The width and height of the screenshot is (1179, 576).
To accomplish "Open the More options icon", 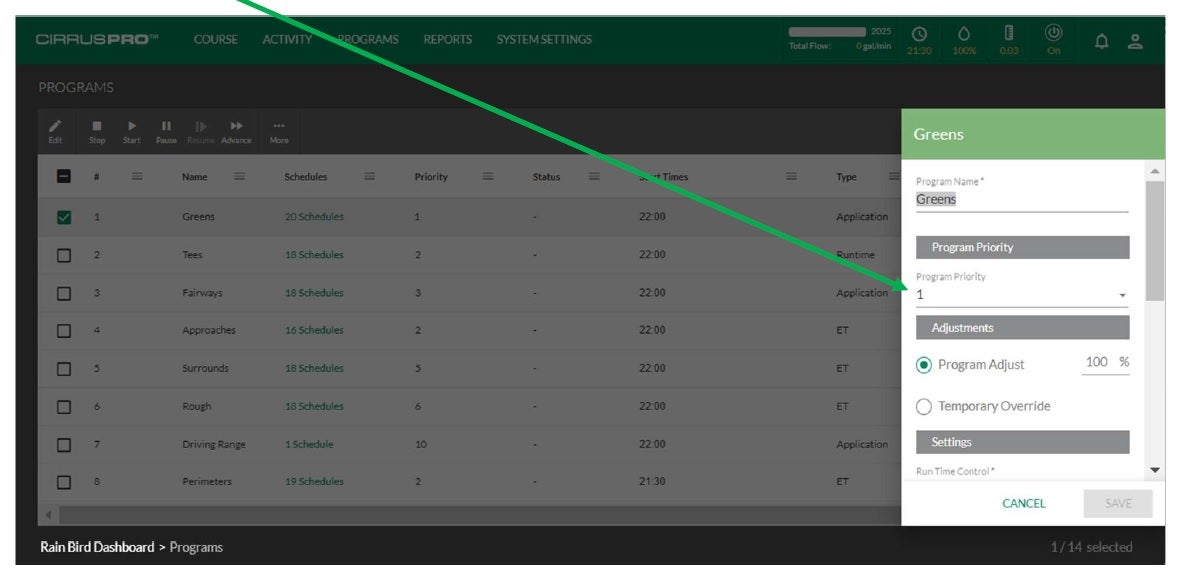I will coord(279,126).
